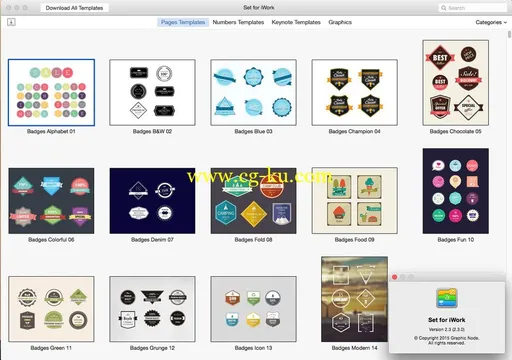Click the 'Version 2.3 (2.3.0)' text in About window
The image size is (512, 360).
(x=447, y=329)
